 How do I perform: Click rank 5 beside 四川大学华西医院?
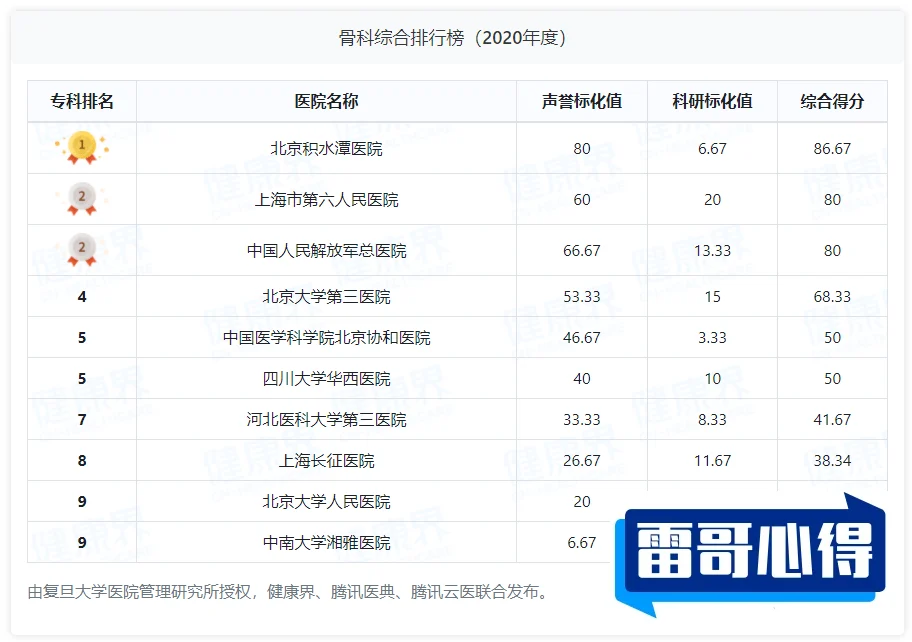(82, 379)
